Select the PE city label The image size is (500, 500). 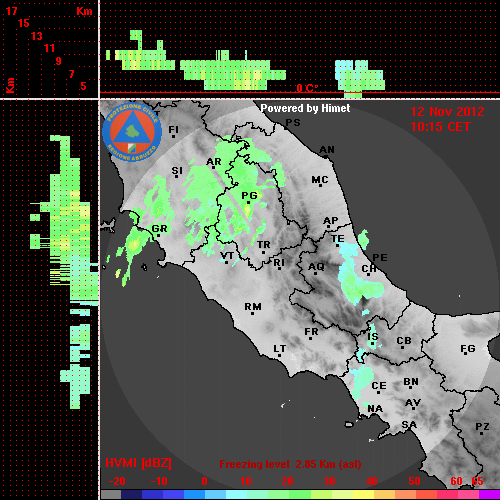click(380, 258)
